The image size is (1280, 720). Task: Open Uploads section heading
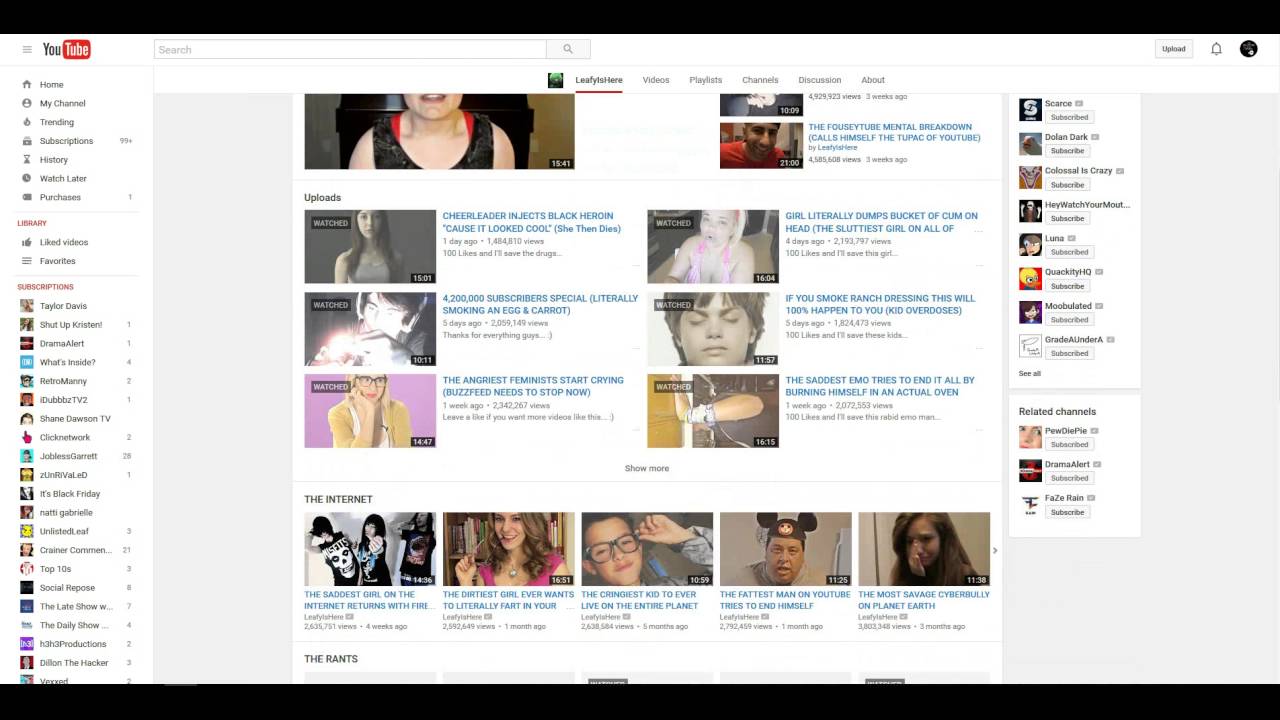(322, 198)
